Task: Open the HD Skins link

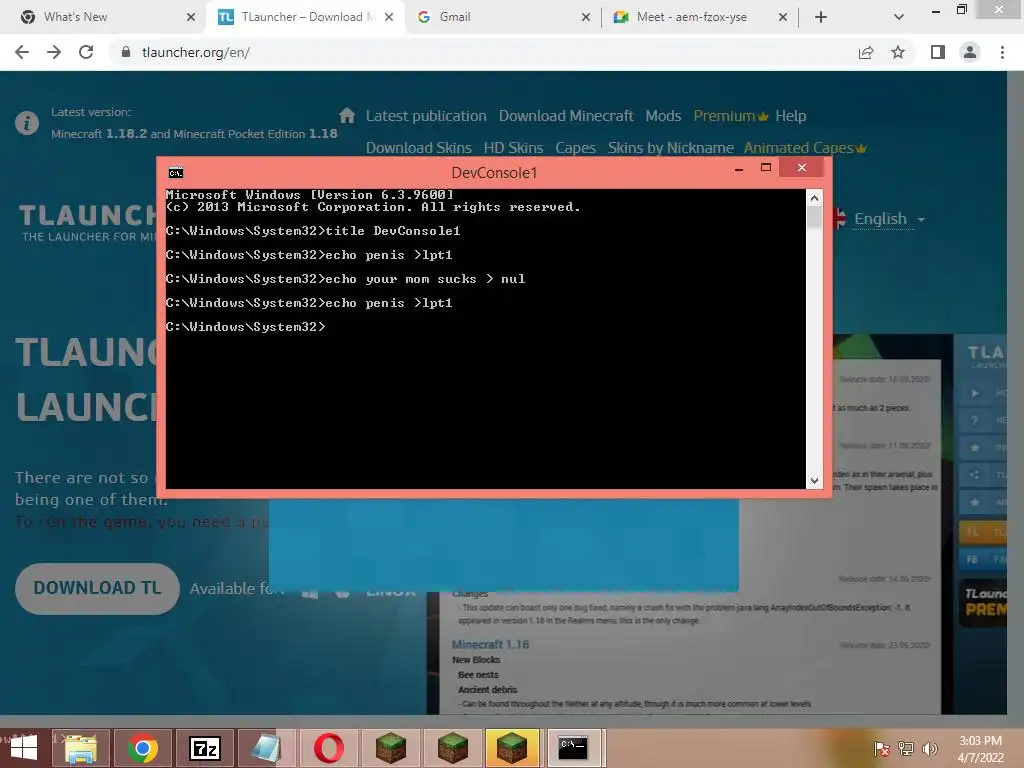Action: (x=513, y=148)
